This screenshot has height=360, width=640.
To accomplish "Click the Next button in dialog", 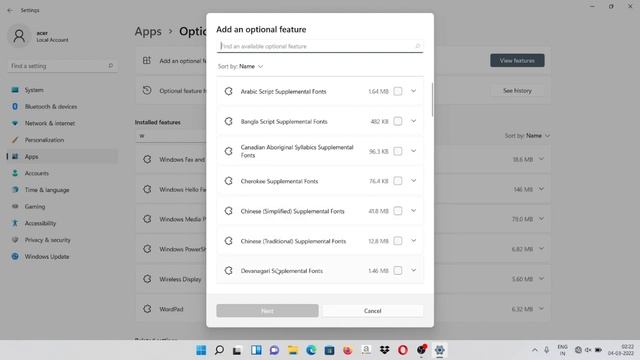I will point(267,311).
